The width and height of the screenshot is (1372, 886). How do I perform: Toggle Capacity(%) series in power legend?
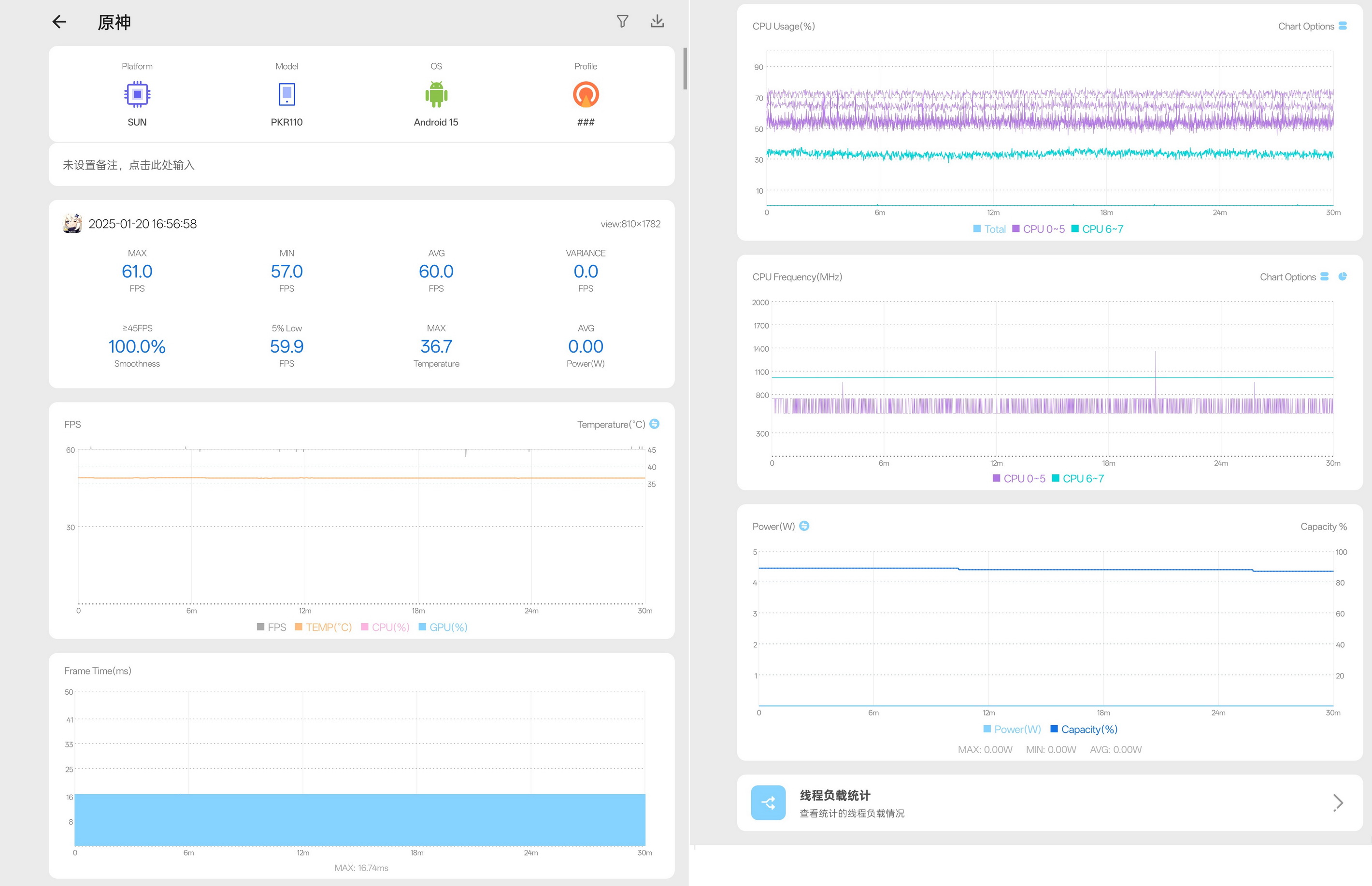(1084, 729)
